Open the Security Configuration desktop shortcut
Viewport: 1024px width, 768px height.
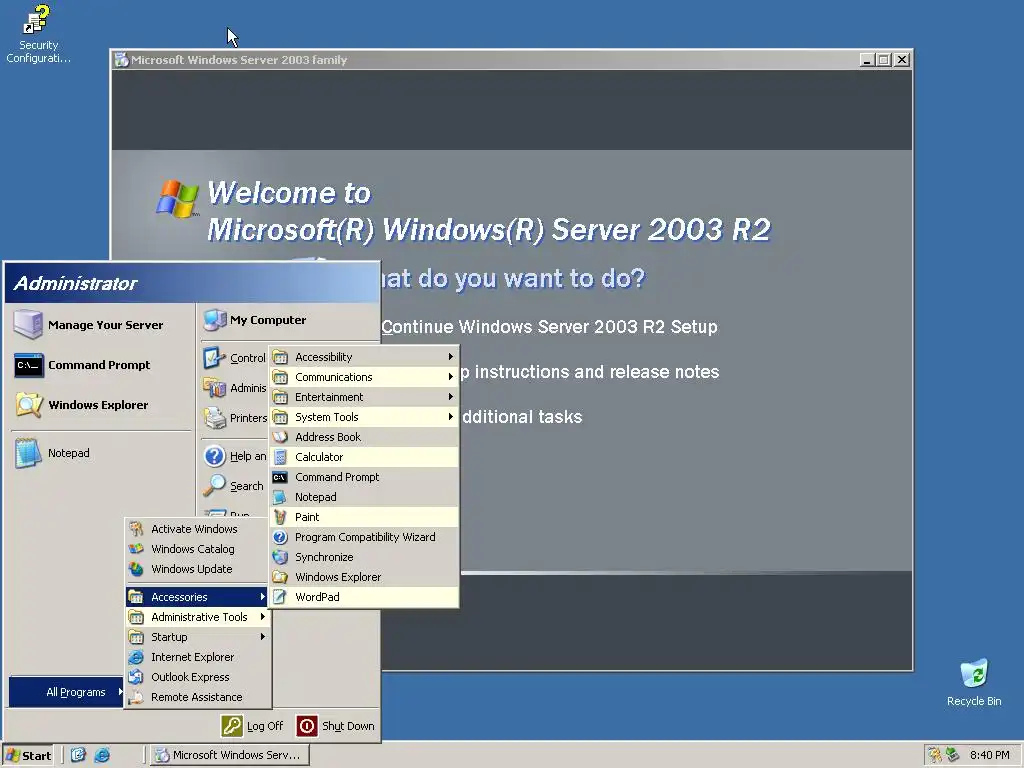(37, 34)
